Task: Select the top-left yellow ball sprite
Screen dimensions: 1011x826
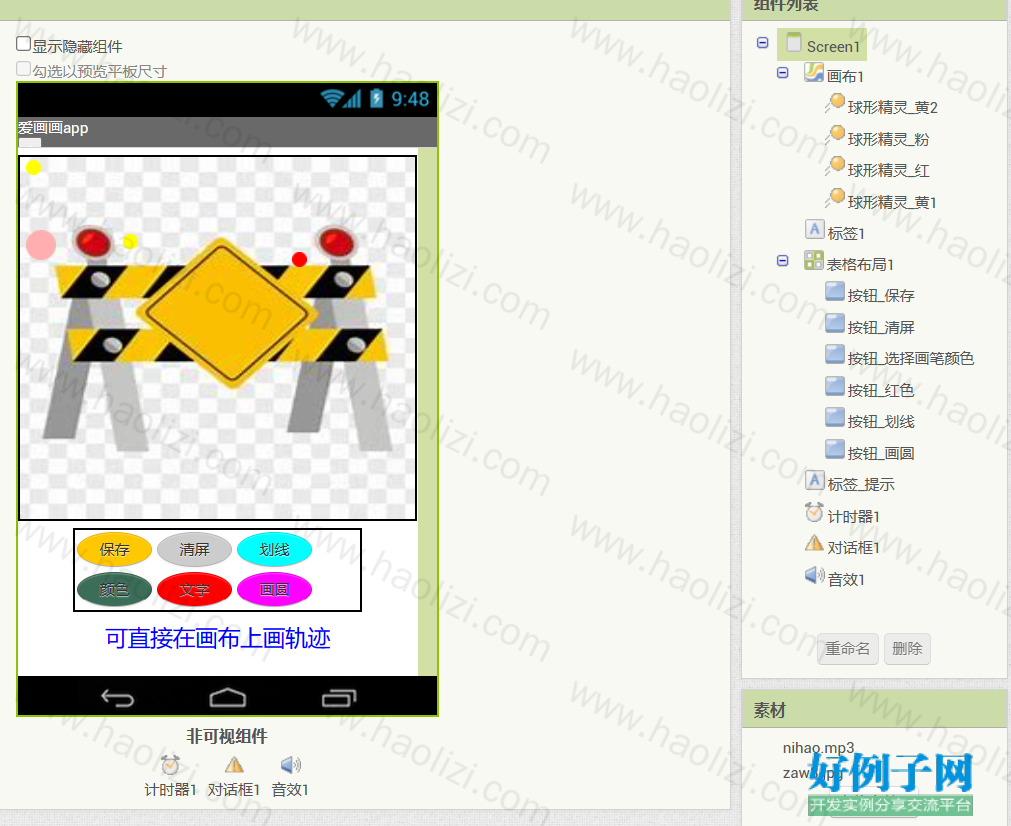Action: tap(34, 168)
